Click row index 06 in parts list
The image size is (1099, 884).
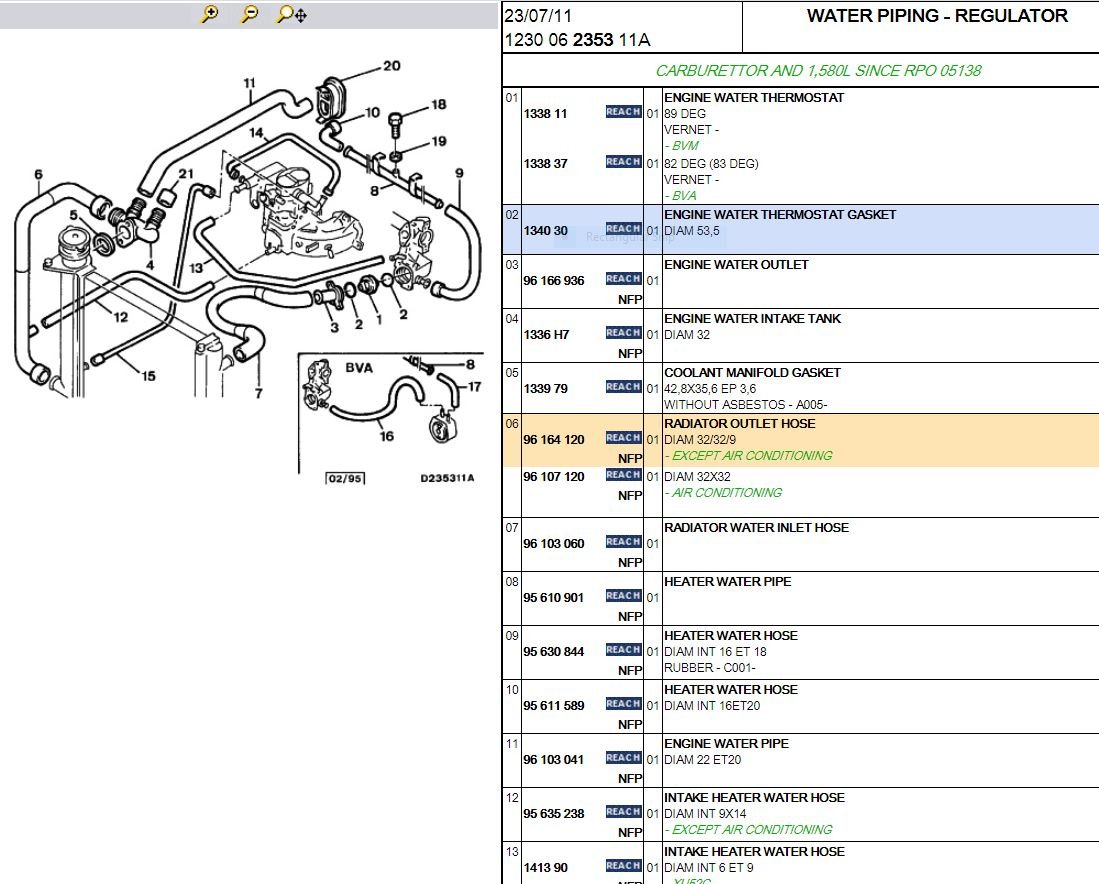pos(512,423)
